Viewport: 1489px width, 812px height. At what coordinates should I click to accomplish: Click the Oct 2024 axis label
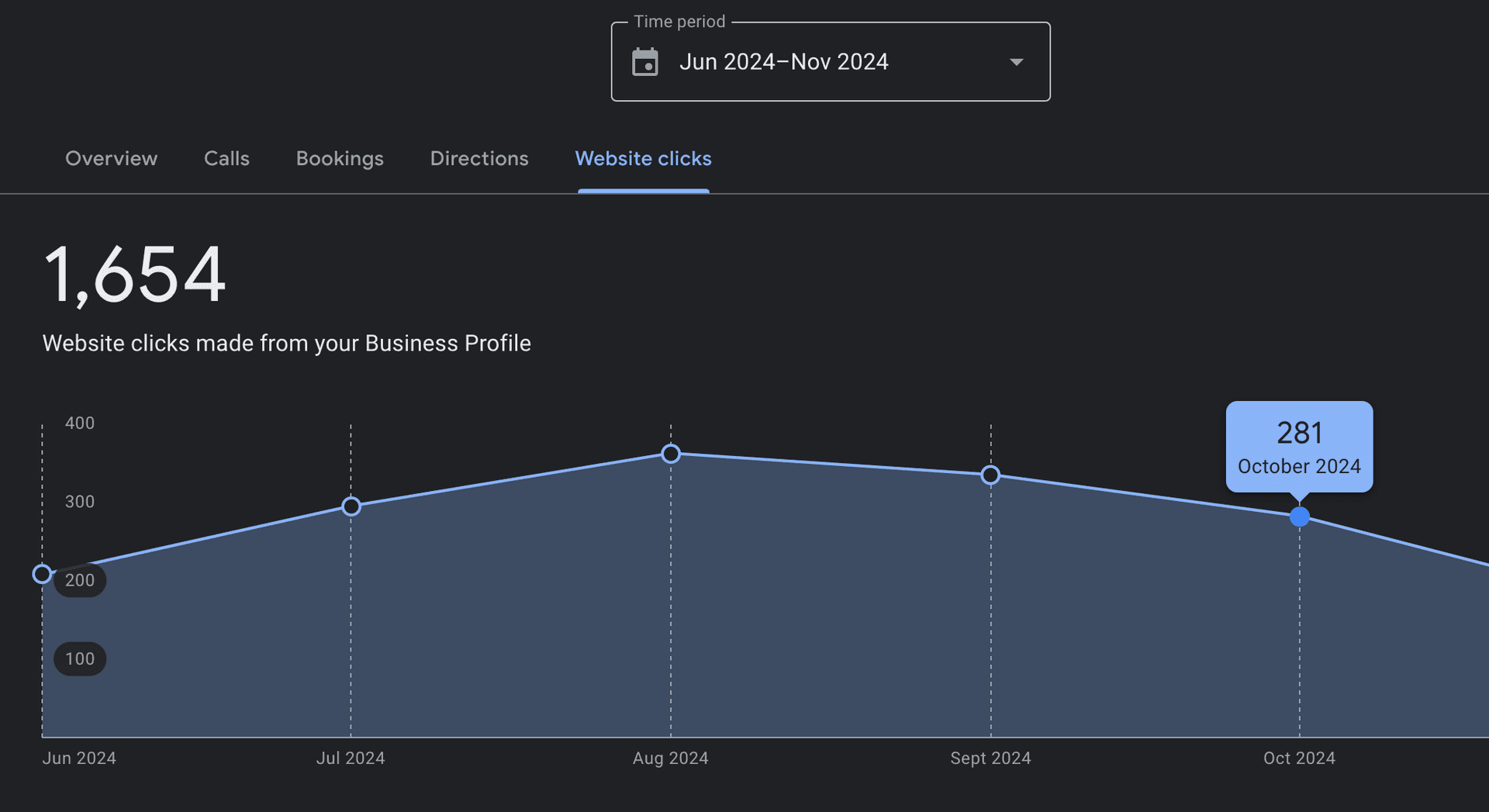click(1299, 758)
